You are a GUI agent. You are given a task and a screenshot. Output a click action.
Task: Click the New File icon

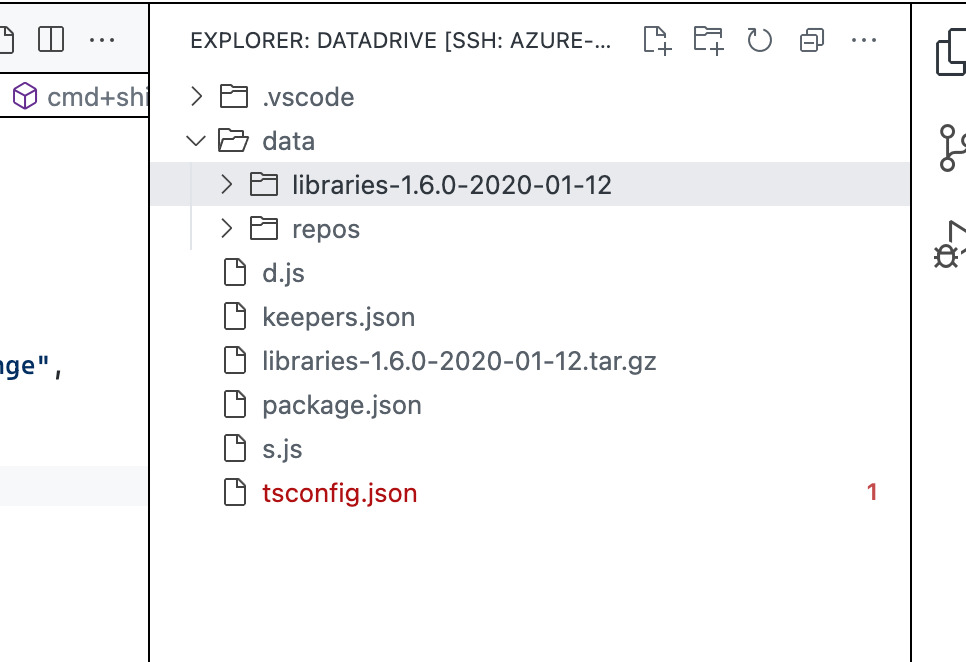click(657, 40)
